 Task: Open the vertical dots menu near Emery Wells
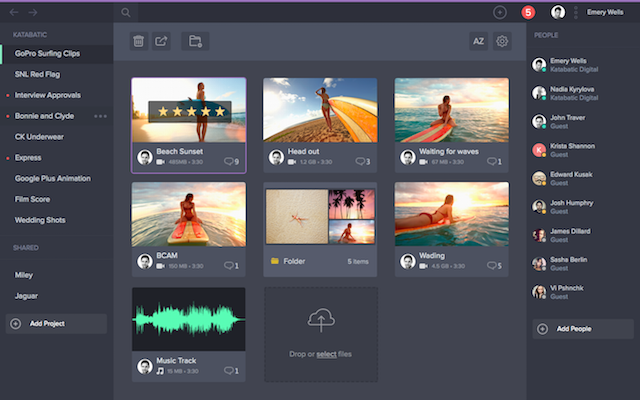click(574, 12)
